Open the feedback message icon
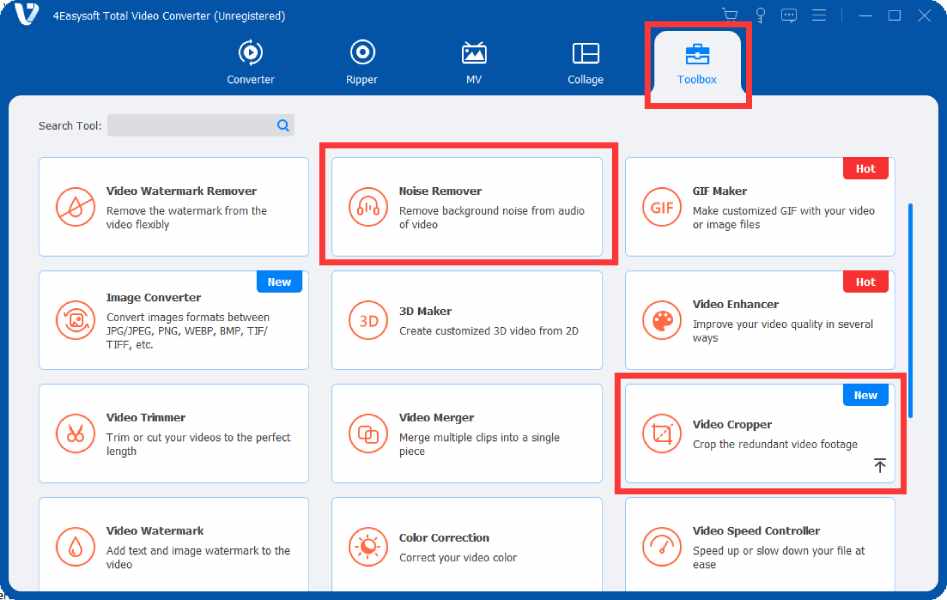Screen dimensions: 947x600 789,15
